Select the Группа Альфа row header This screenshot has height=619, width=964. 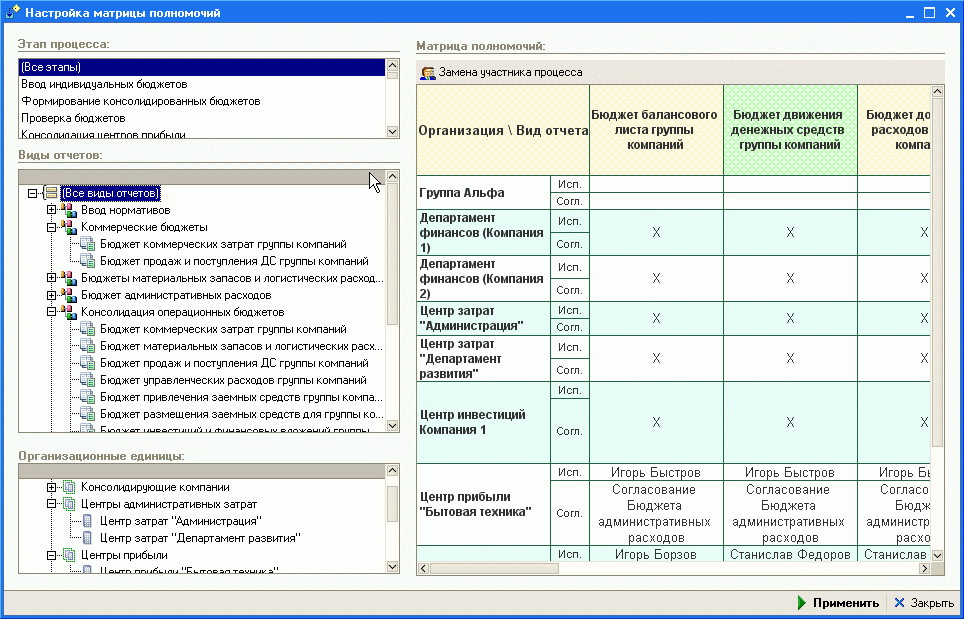click(x=483, y=192)
